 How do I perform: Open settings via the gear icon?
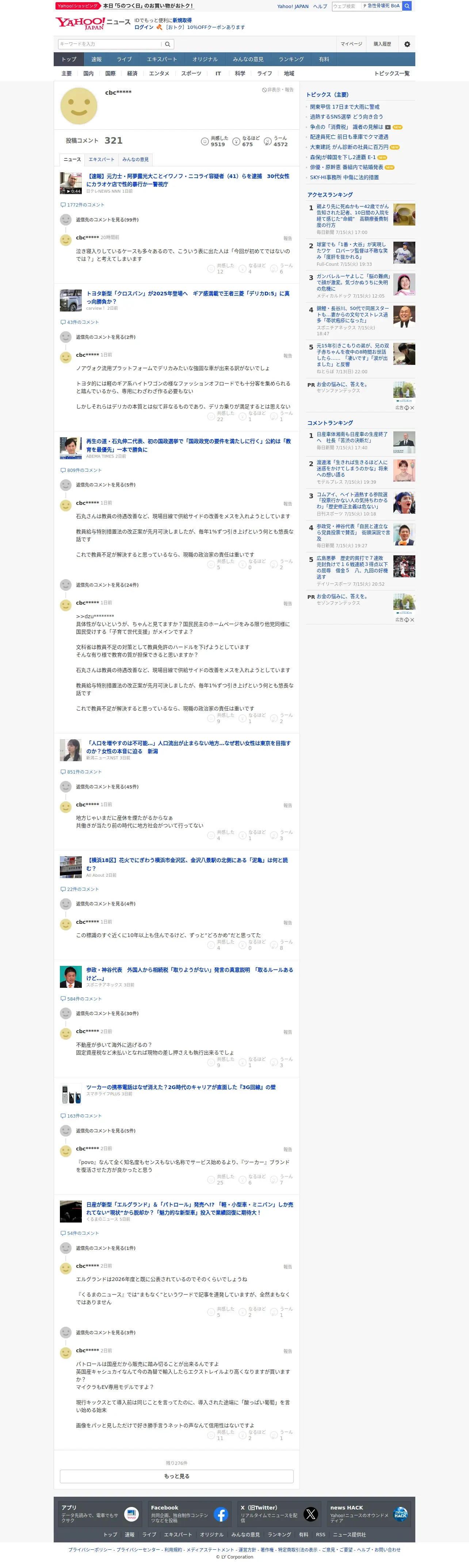click(407, 44)
